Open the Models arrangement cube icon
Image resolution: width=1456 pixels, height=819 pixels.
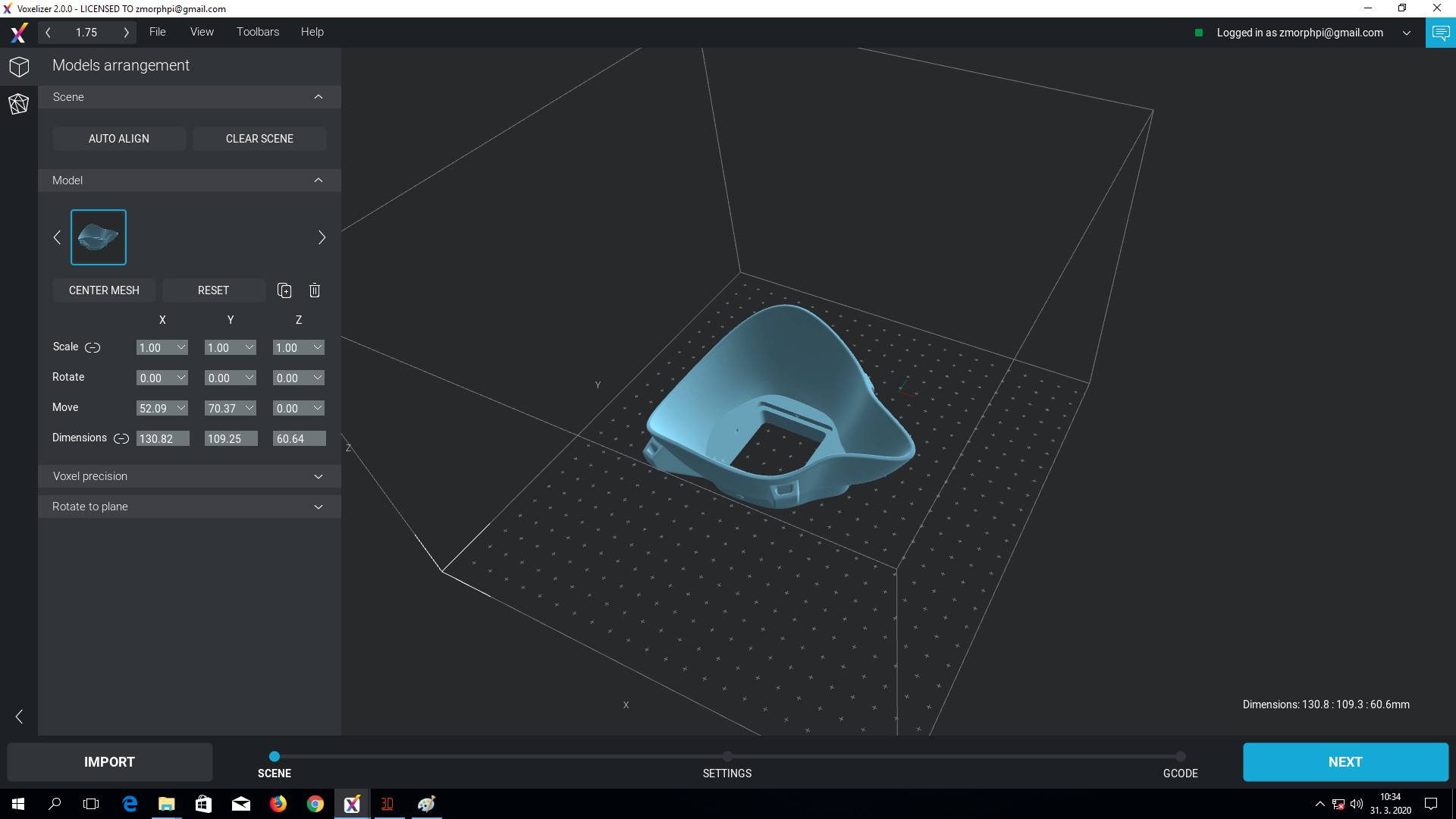(x=19, y=67)
